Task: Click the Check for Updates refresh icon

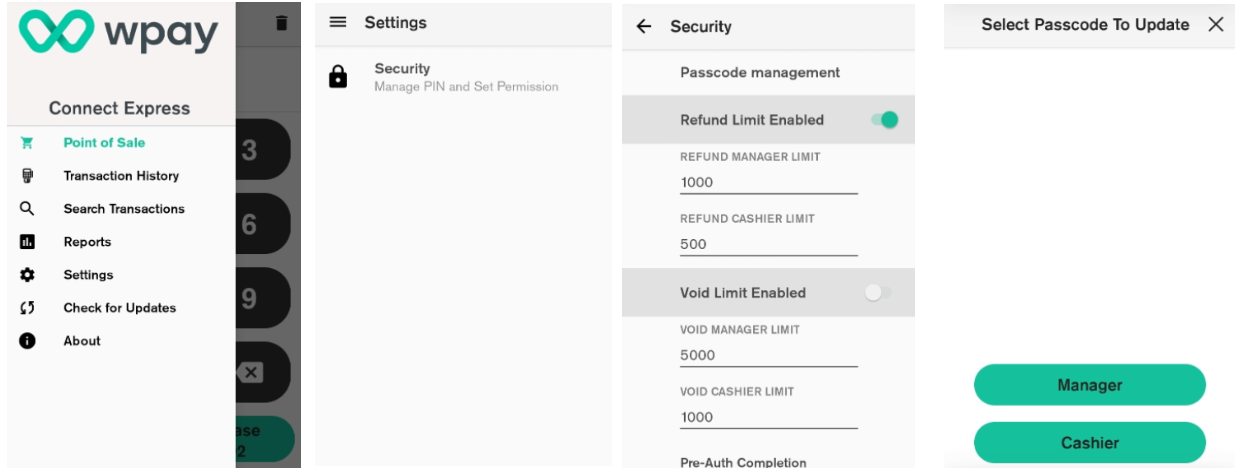Action: click(28, 308)
